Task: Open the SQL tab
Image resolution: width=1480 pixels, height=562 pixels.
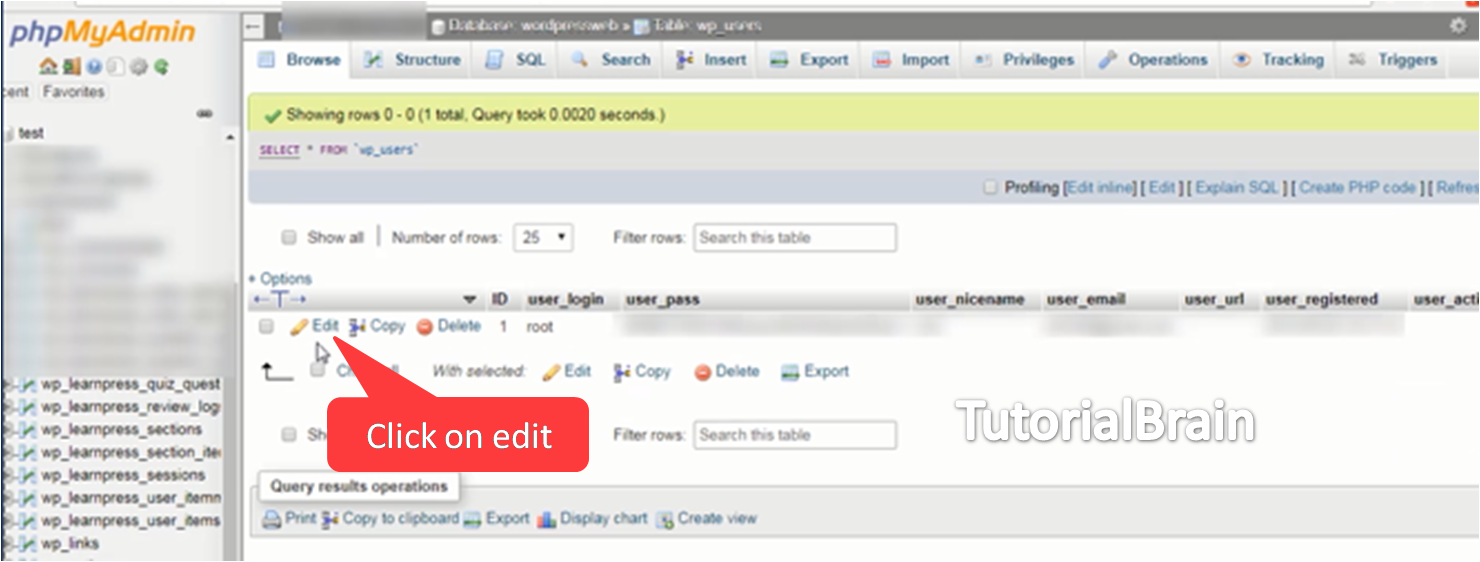Action: coord(516,60)
